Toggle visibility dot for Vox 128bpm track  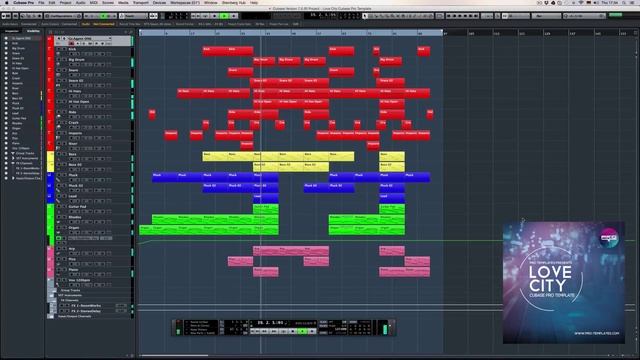[x=6, y=148]
